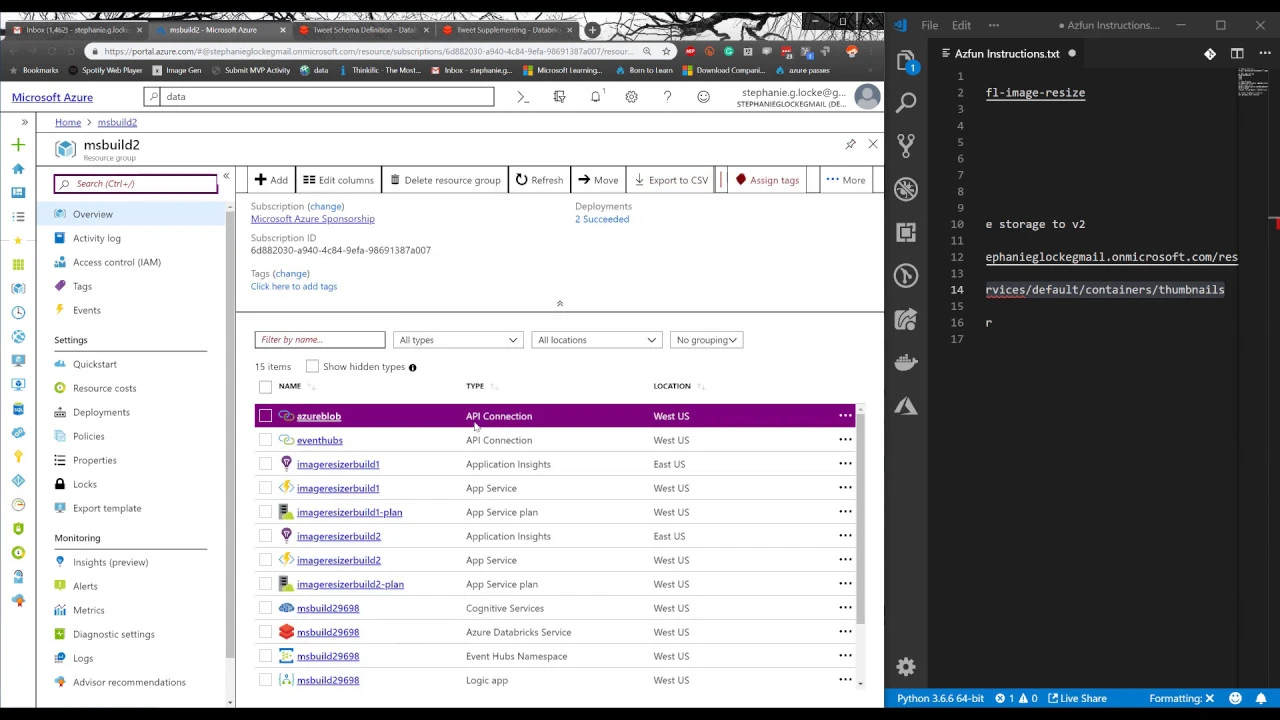Split the VS Code editor

pyautogui.click(x=1237, y=54)
